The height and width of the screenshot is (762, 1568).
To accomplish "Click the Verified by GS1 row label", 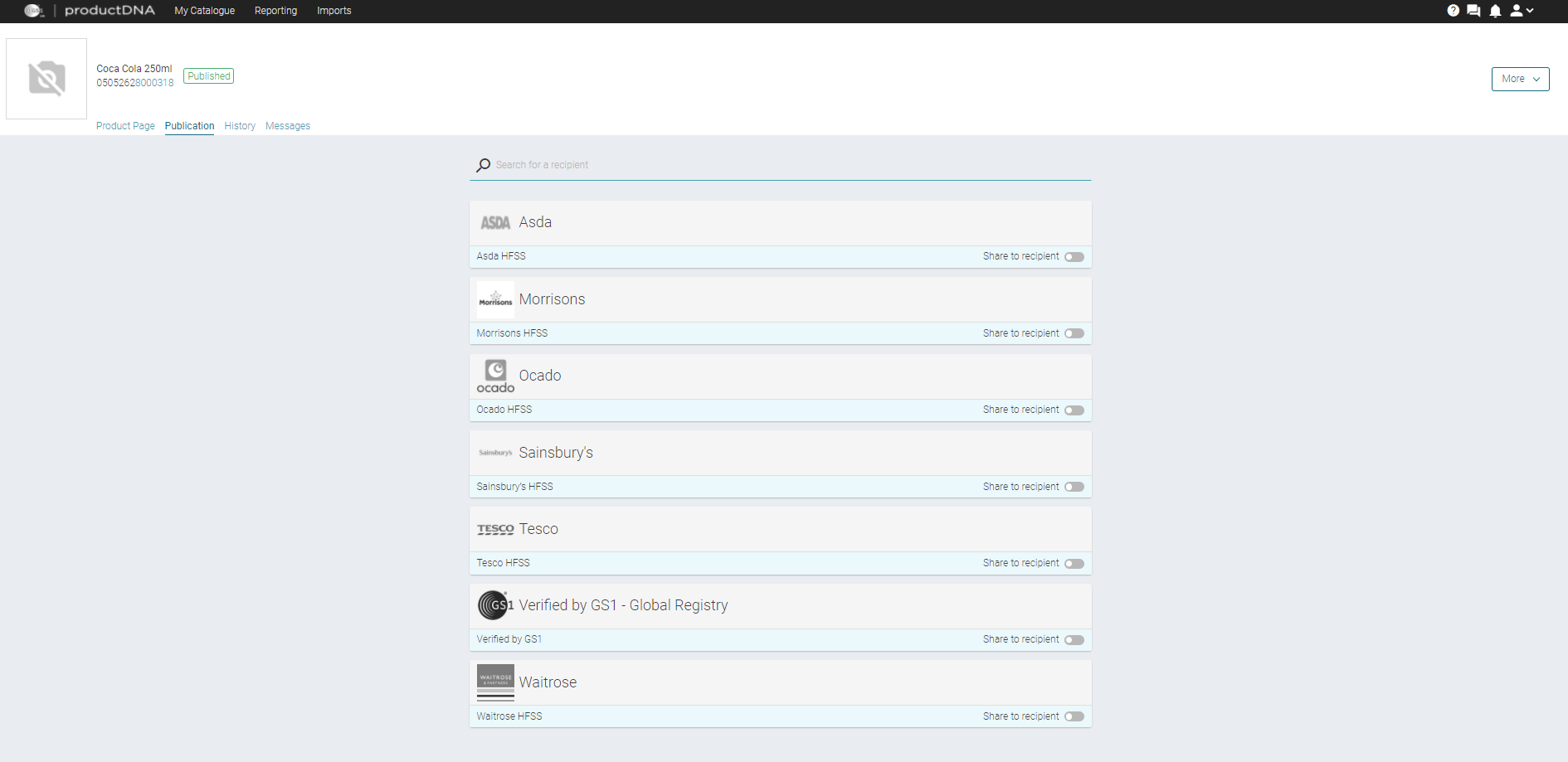I will click(509, 639).
